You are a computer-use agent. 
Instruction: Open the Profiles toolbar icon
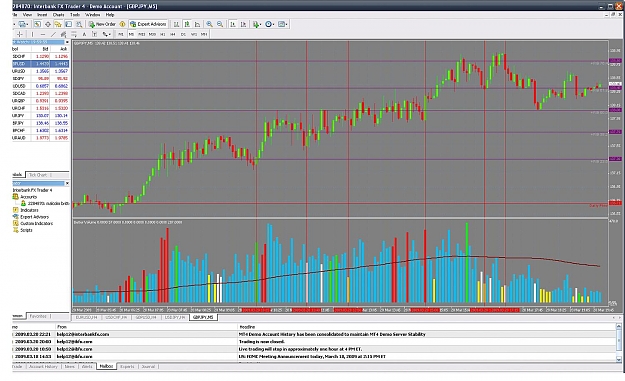tap(24, 24)
